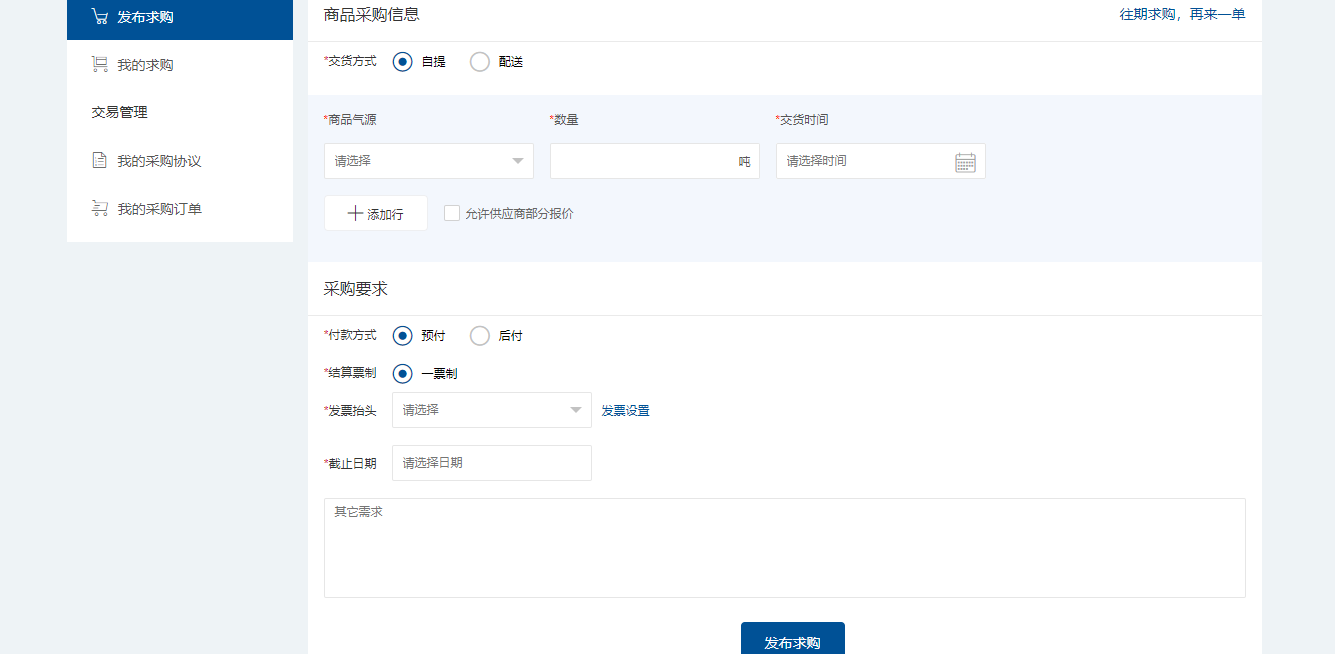
Task: Open the 商品气源 dropdown
Action: click(x=429, y=161)
